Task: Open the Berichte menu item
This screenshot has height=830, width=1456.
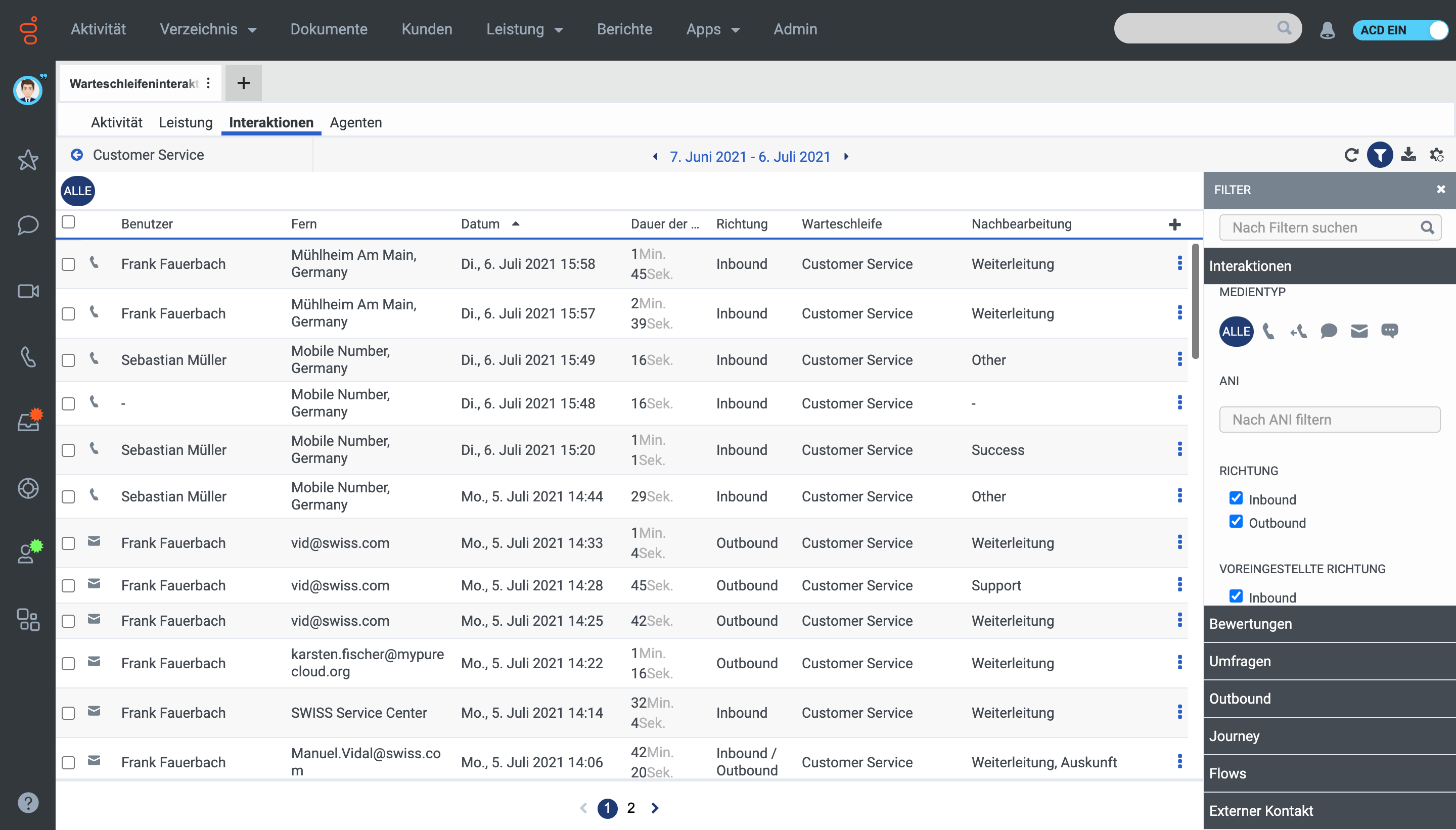Action: point(624,30)
